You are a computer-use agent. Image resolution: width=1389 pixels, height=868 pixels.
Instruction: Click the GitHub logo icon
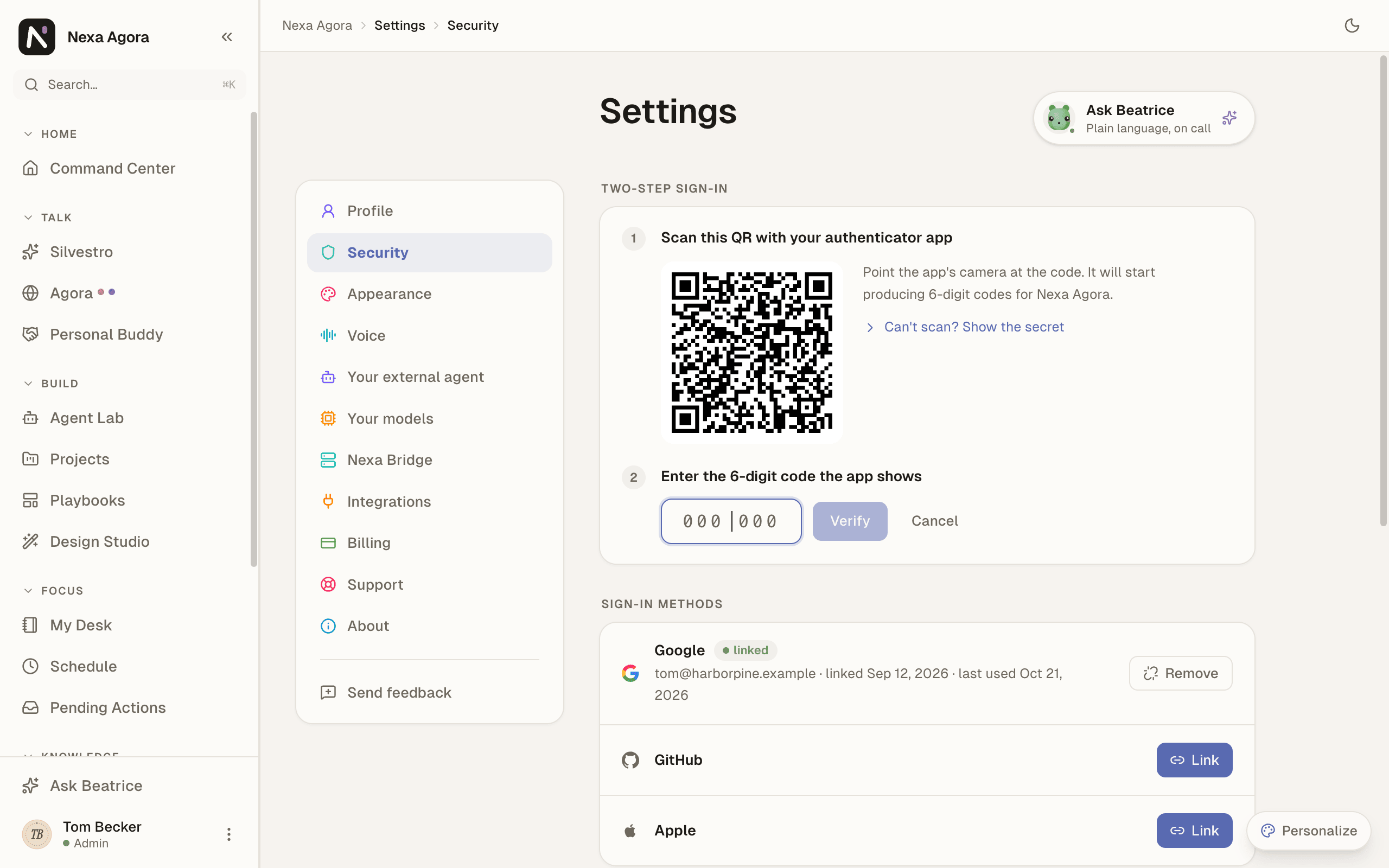tap(630, 760)
